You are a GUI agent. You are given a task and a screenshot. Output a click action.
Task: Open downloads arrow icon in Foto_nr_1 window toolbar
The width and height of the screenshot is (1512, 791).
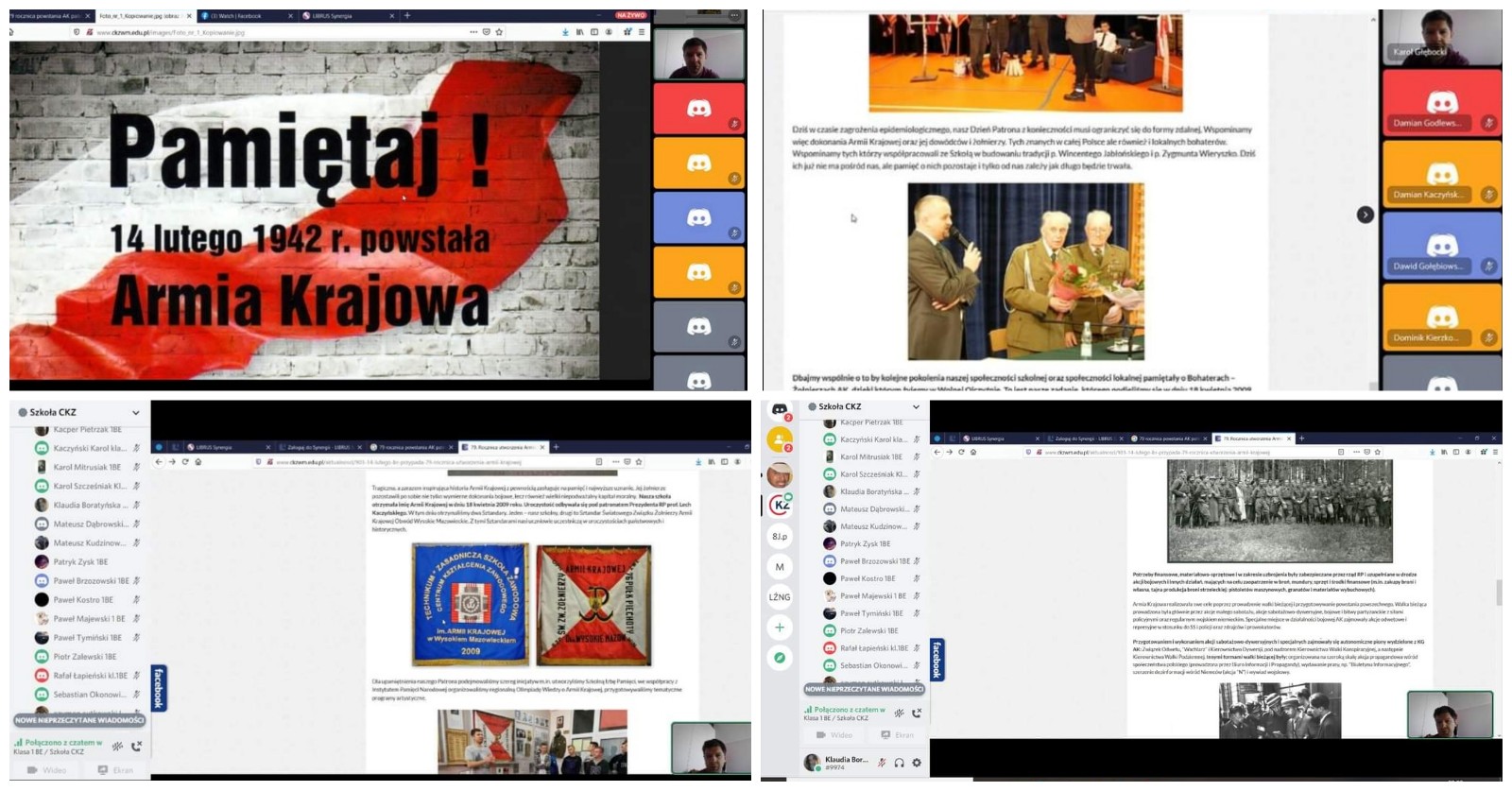click(x=565, y=32)
